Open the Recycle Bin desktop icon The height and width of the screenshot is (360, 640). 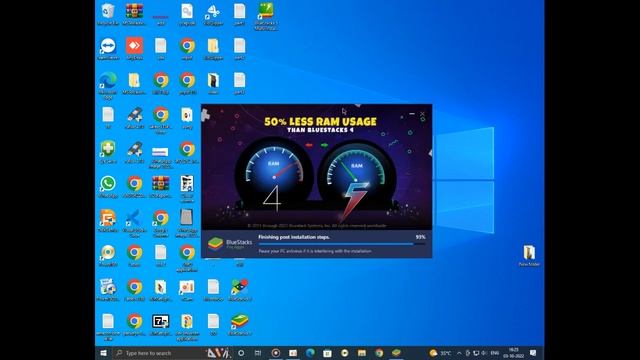point(108,13)
